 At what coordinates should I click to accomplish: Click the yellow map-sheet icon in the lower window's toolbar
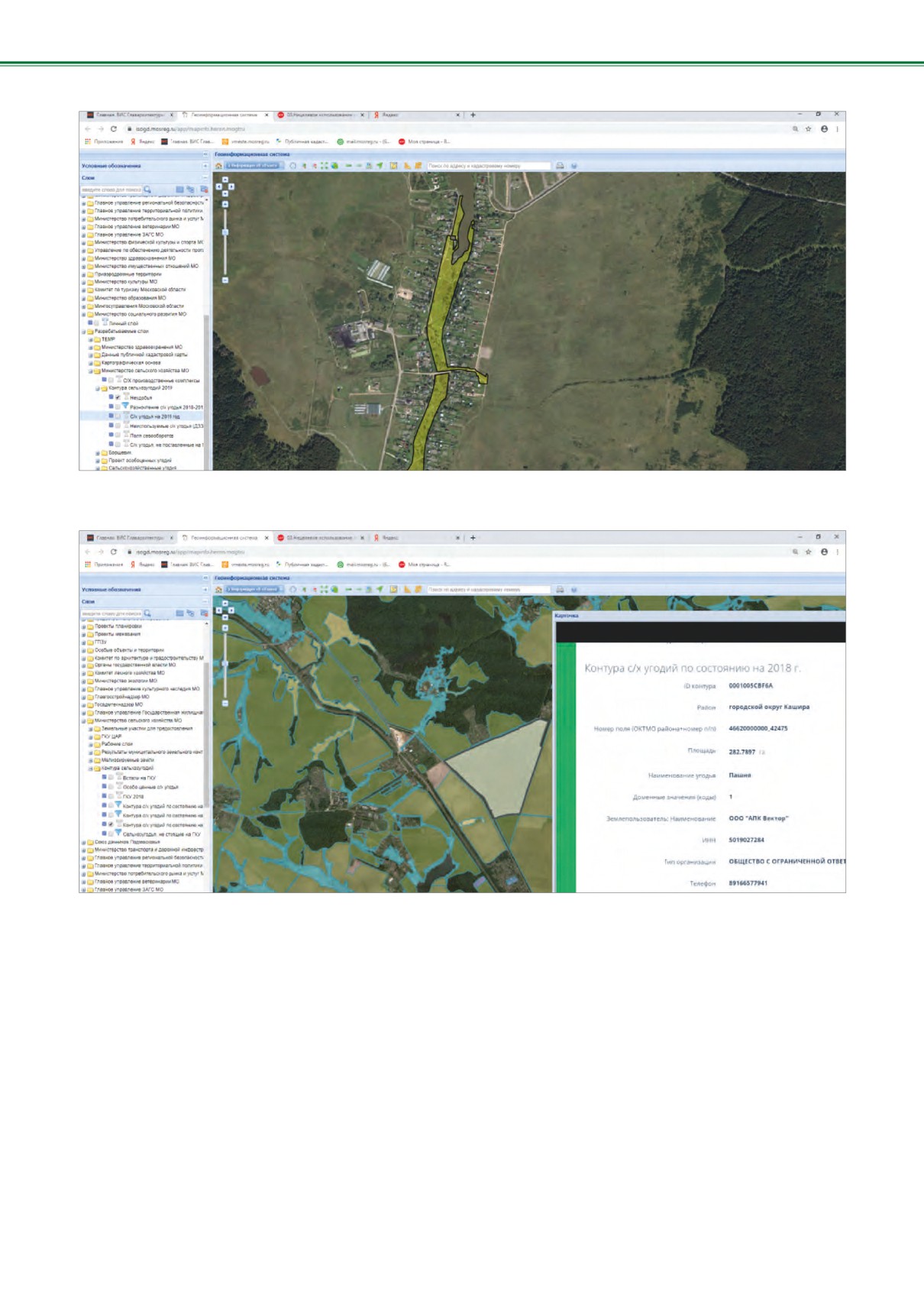(393, 589)
